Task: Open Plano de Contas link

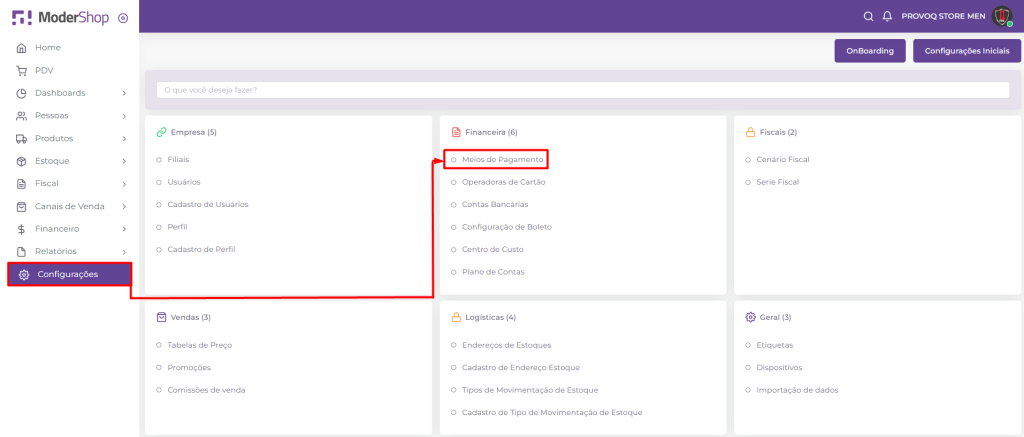Action: pos(493,272)
